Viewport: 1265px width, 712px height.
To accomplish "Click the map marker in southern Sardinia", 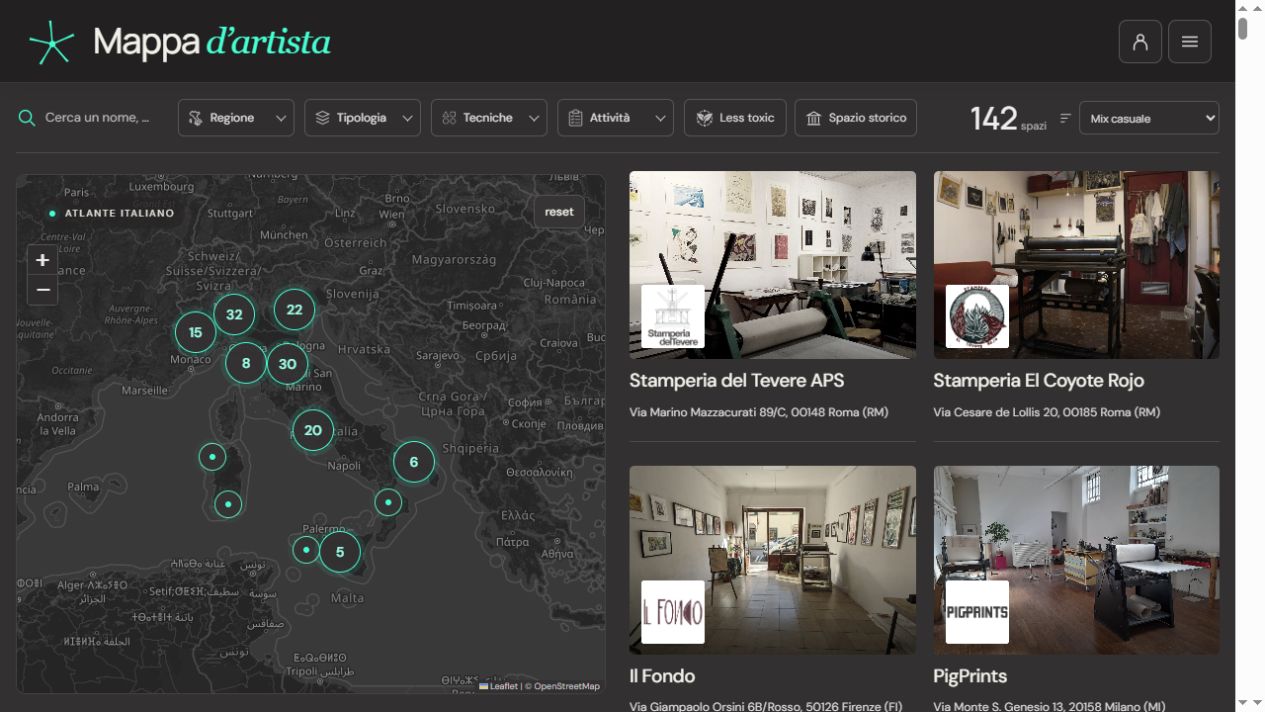I will pyautogui.click(x=228, y=504).
